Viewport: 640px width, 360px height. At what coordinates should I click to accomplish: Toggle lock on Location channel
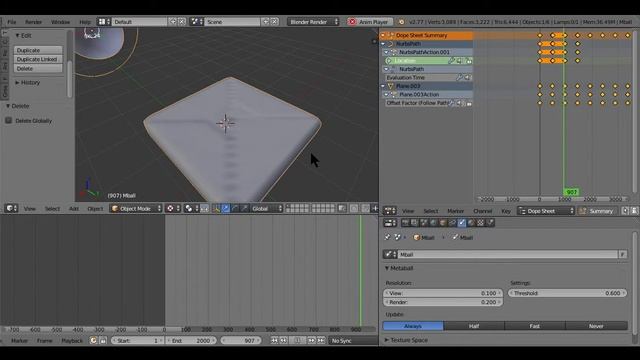click(x=469, y=61)
